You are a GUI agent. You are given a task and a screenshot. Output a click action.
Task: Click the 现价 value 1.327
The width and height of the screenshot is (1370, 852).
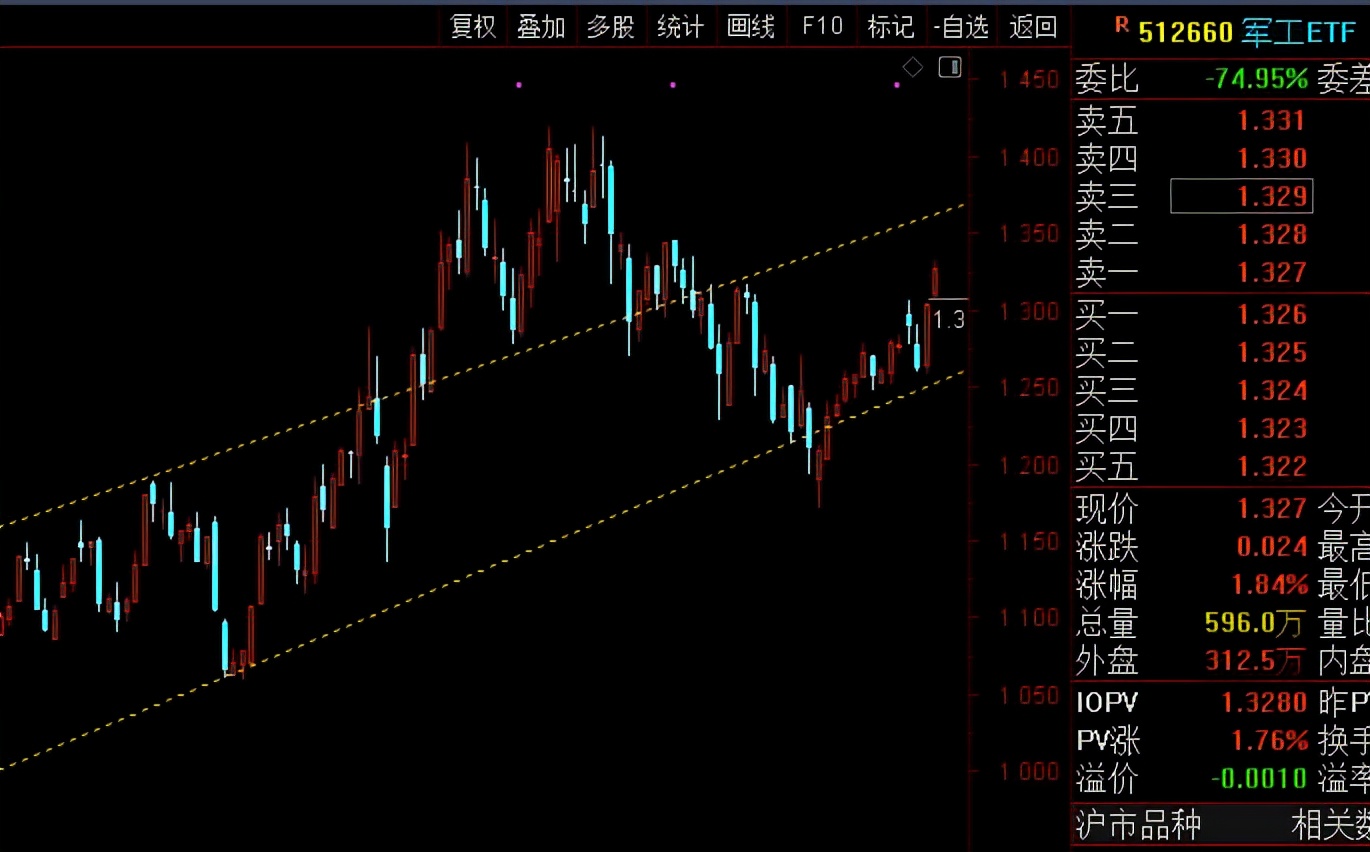click(x=1272, y=509)
